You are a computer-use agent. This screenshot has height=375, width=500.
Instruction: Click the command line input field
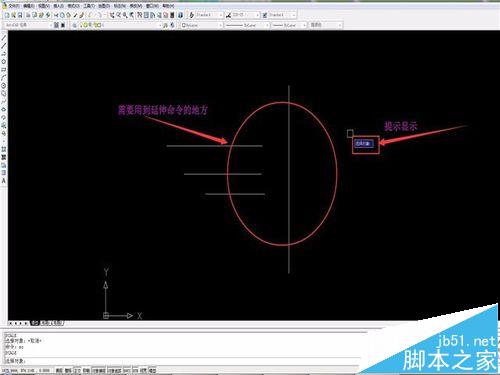pyautogui.click(x=182, y=361)
